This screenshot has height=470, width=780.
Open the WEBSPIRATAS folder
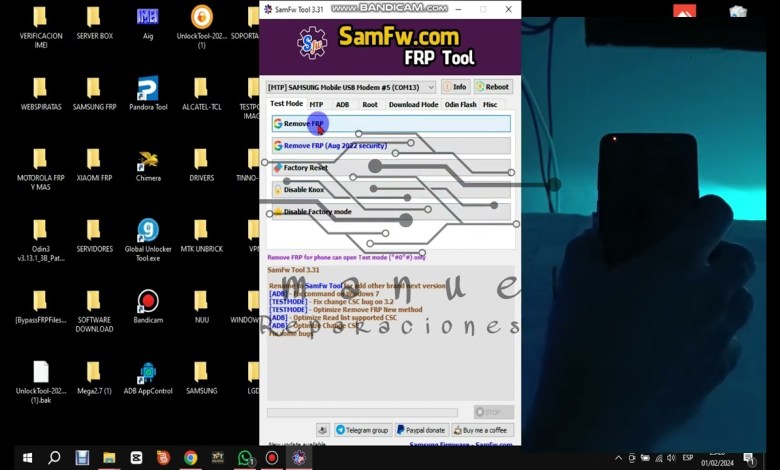tap(41, 94)
